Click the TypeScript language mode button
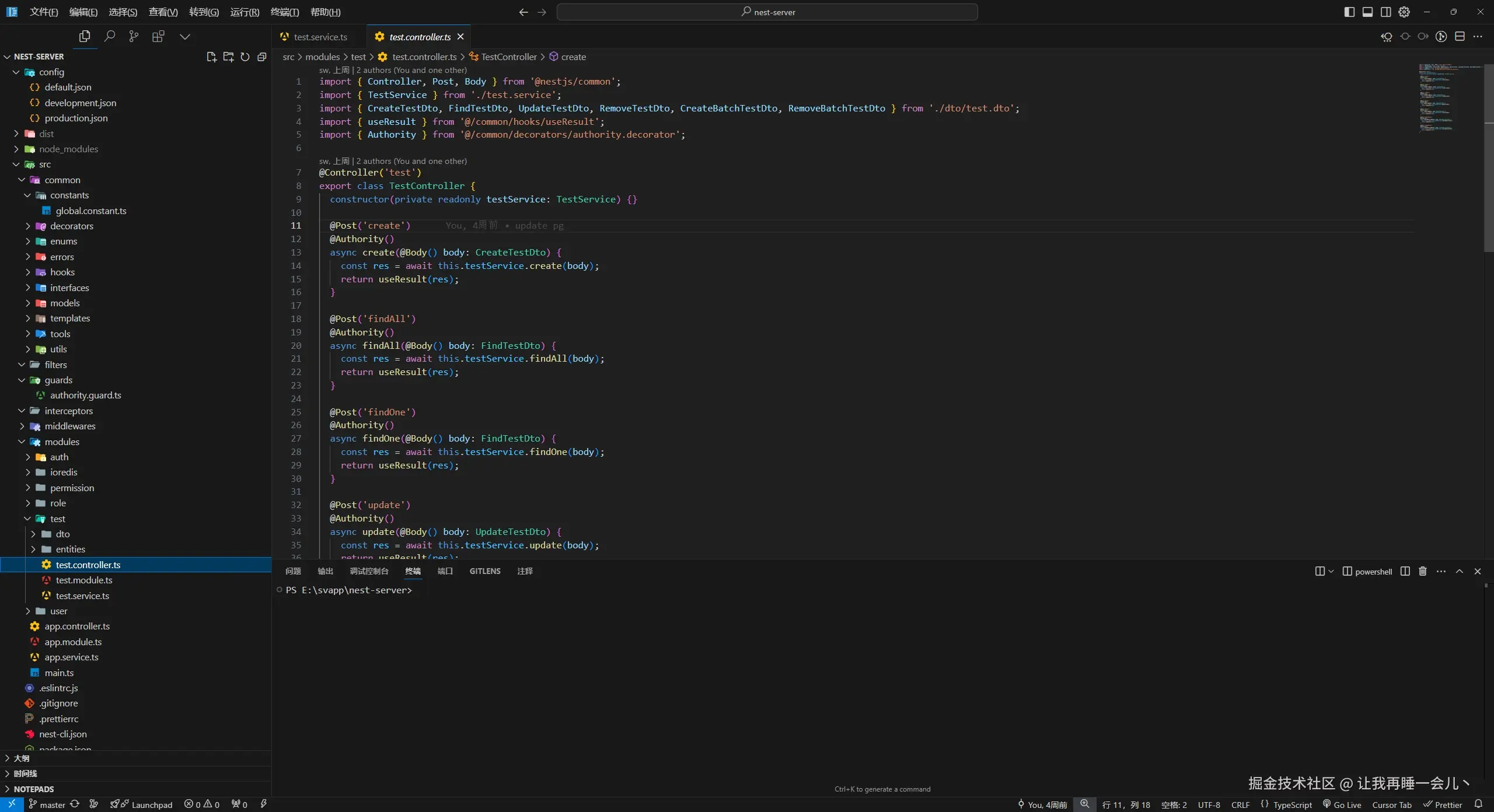The image size is (1494, 812). pyautogui.click(x=1286, y=804)
